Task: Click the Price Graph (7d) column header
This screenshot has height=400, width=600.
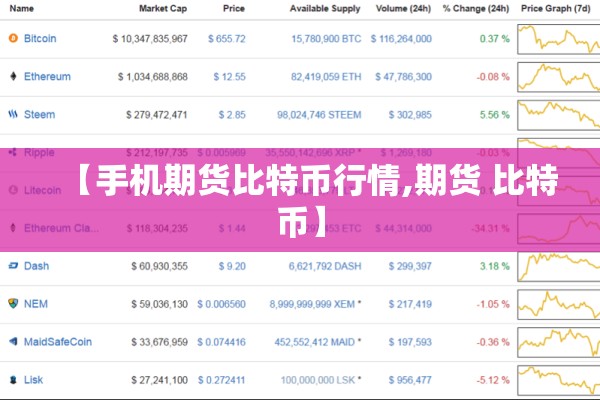Action: [556, 8]
